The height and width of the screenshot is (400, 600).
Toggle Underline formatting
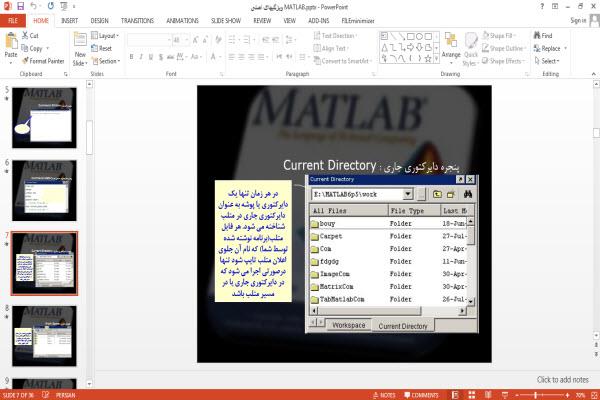point(151,57)
